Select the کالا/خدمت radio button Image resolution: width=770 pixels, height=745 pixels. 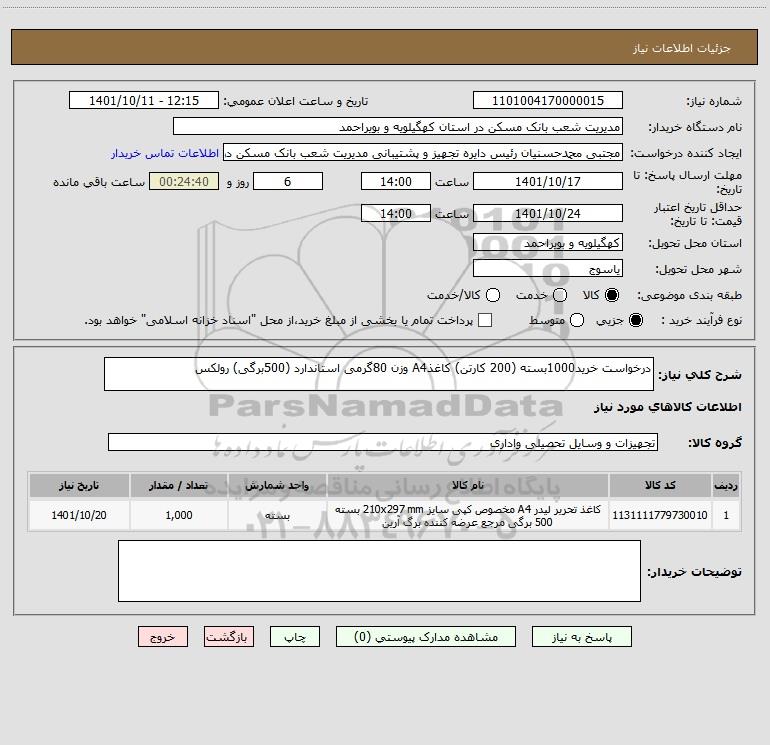pos(493,295)
